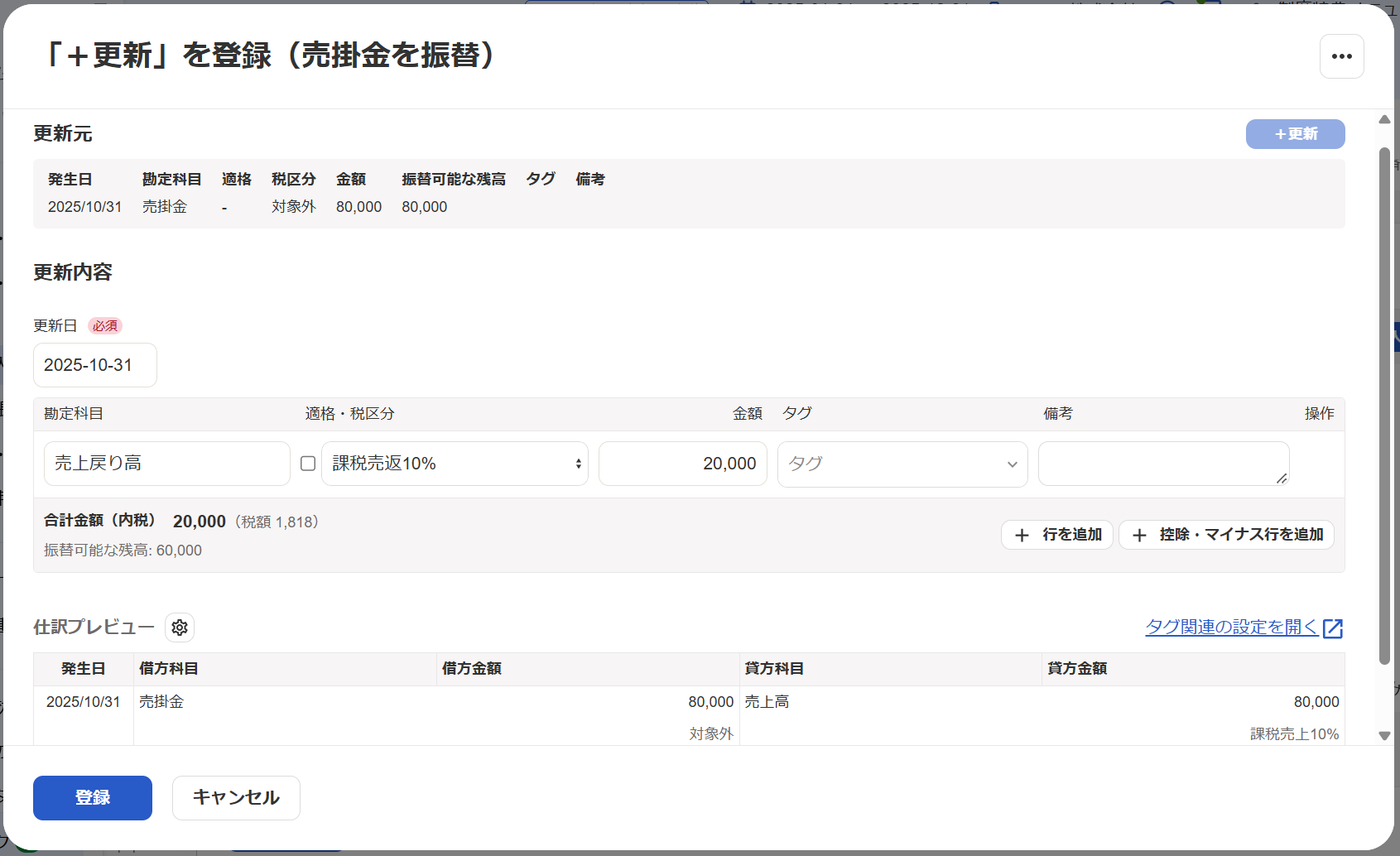1400x856 pixels.
Task: Click the 振替可能な残高 header in 更新元
Action: coord(454,180)
